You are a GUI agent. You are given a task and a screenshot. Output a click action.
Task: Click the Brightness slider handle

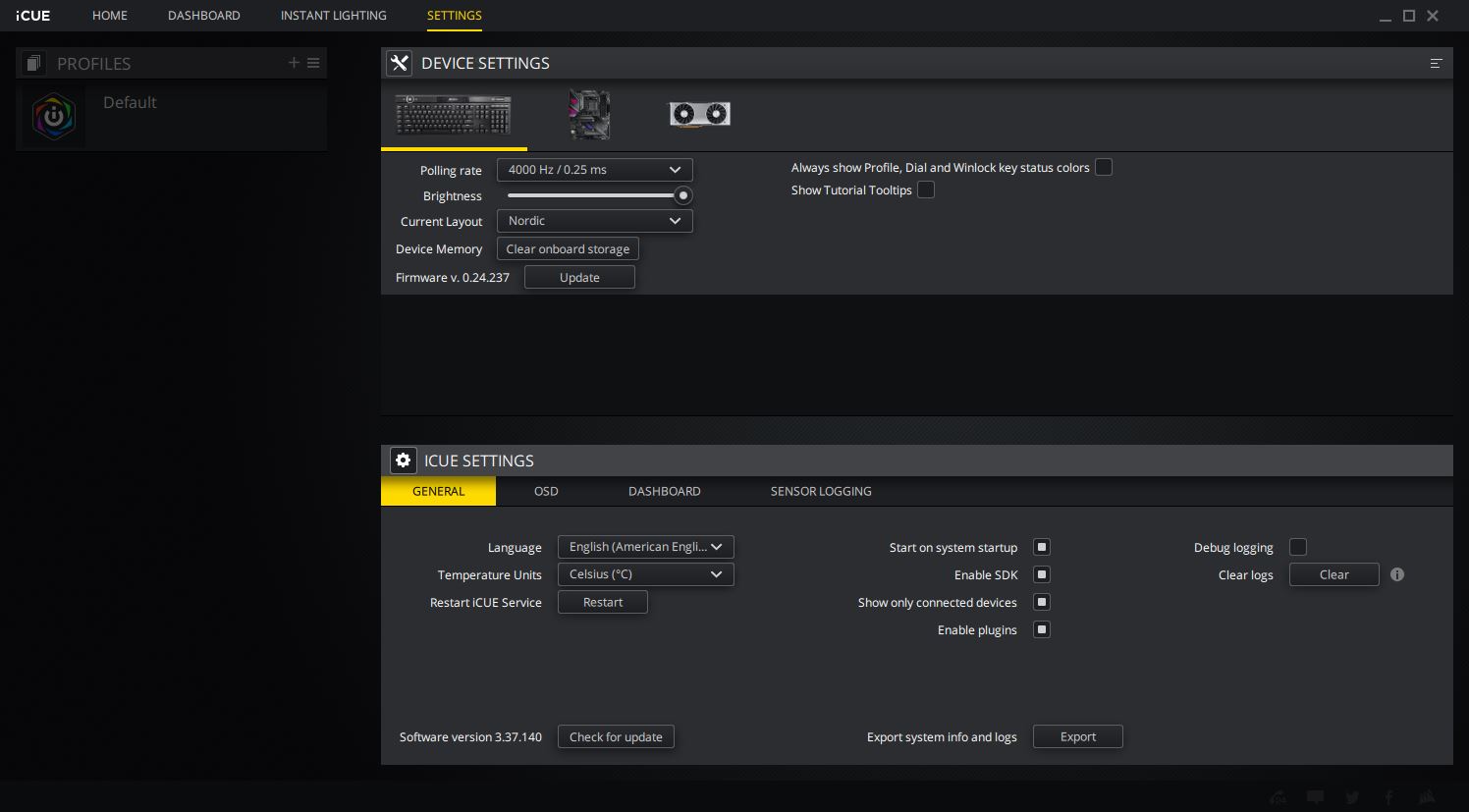tap(683, 195)
